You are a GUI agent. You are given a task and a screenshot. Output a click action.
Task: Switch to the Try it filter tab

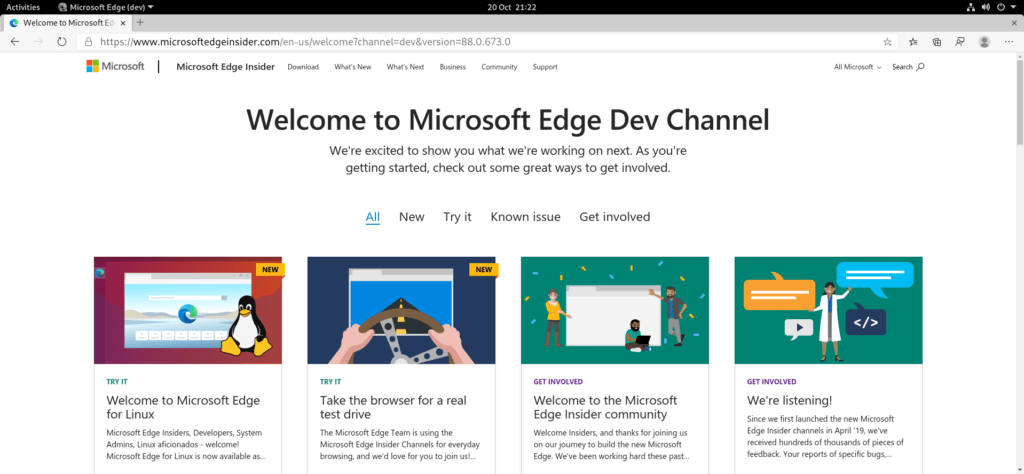pos(457,217)
